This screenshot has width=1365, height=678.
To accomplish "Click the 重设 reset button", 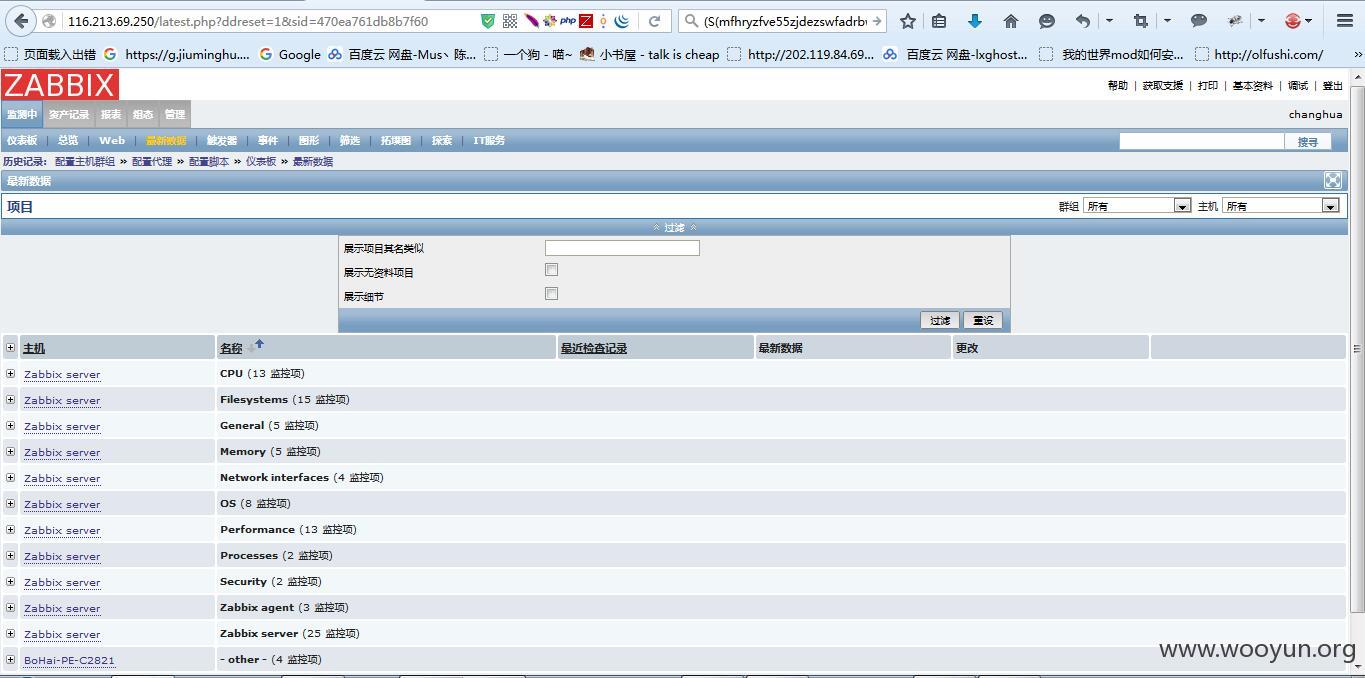I will (x=983, y=320).
